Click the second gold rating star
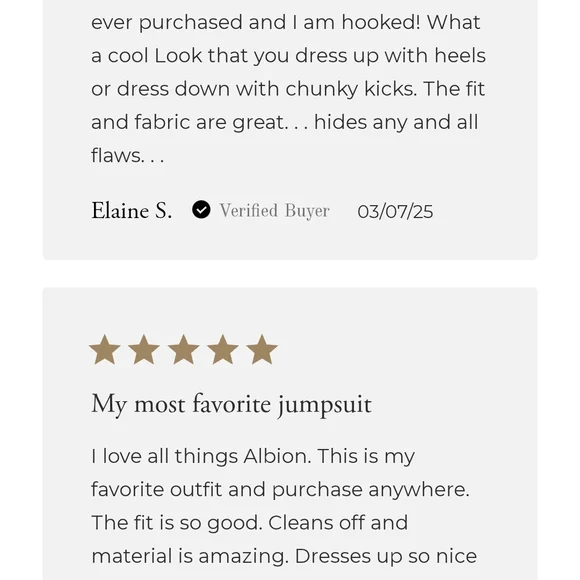Screen dimensions: 580x580 point(144,350)
